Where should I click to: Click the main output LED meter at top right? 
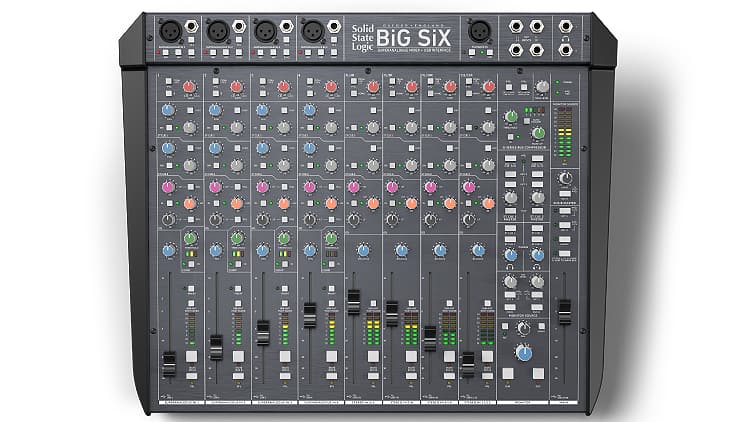[565, 132]
